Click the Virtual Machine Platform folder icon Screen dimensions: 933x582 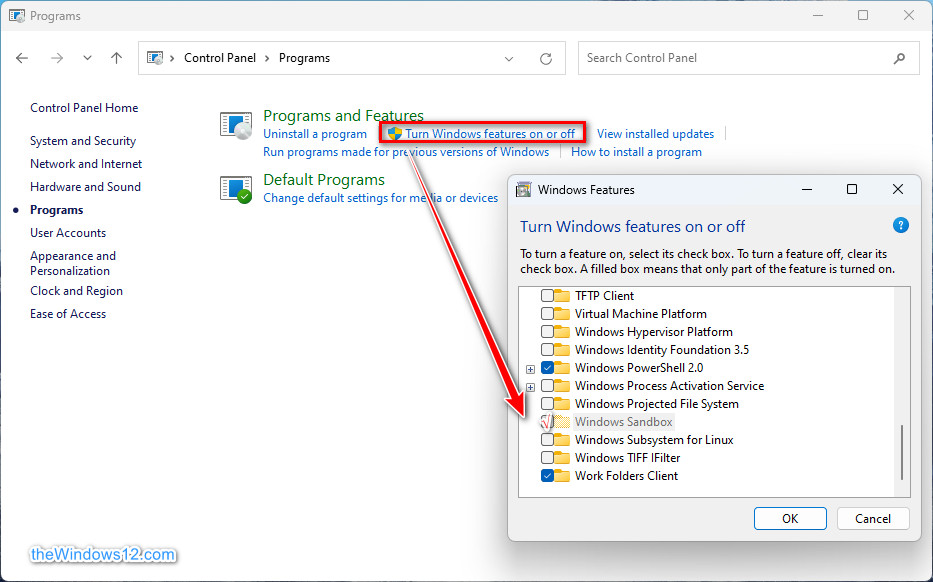pos(562,314)
